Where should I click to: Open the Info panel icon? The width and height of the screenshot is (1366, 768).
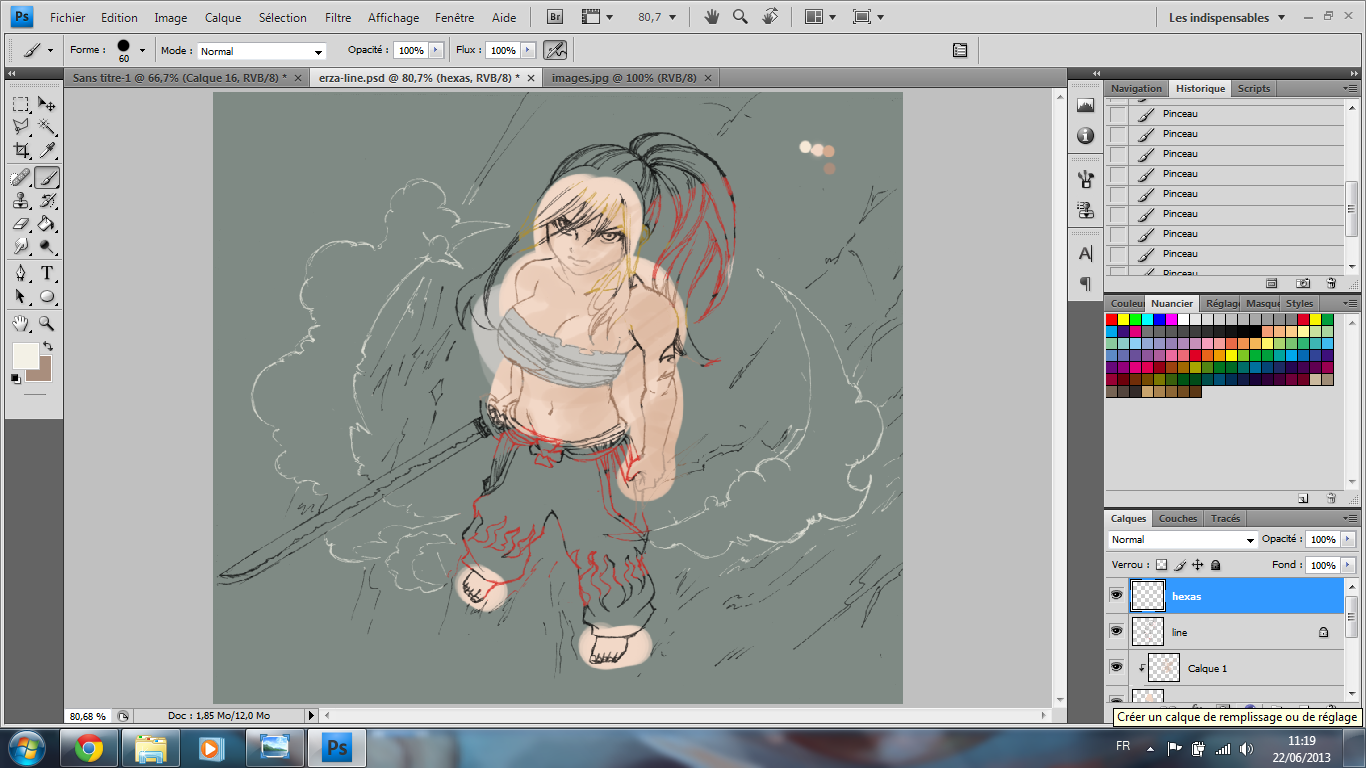point(1086,135)
